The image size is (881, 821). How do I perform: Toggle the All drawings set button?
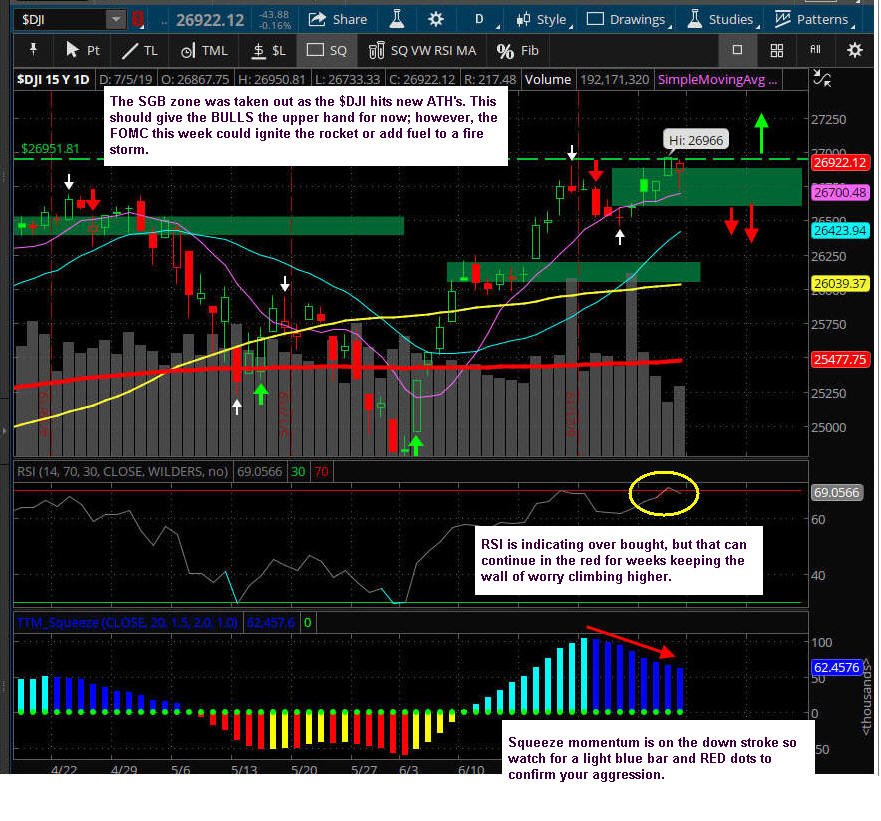815,50
